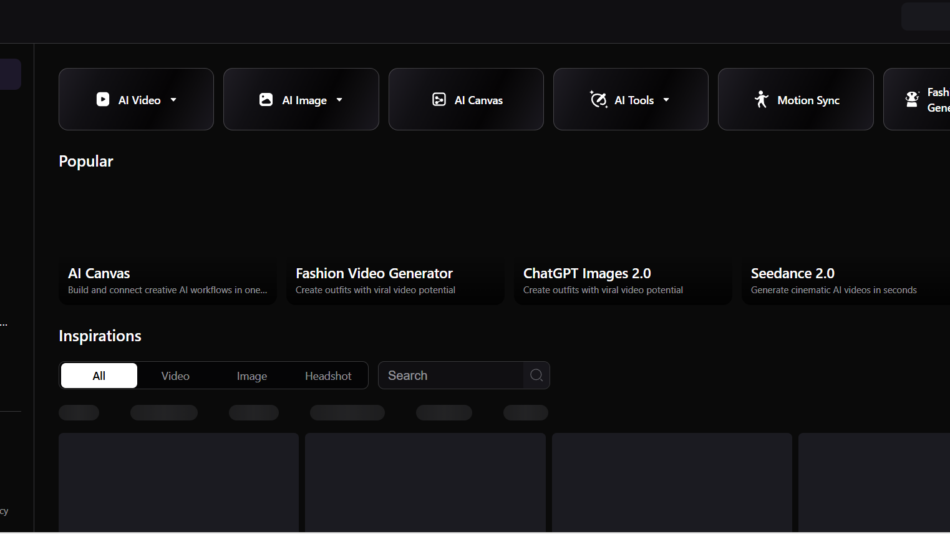Click the AI Video play icon
950x534 pixels.
(103, 99)
